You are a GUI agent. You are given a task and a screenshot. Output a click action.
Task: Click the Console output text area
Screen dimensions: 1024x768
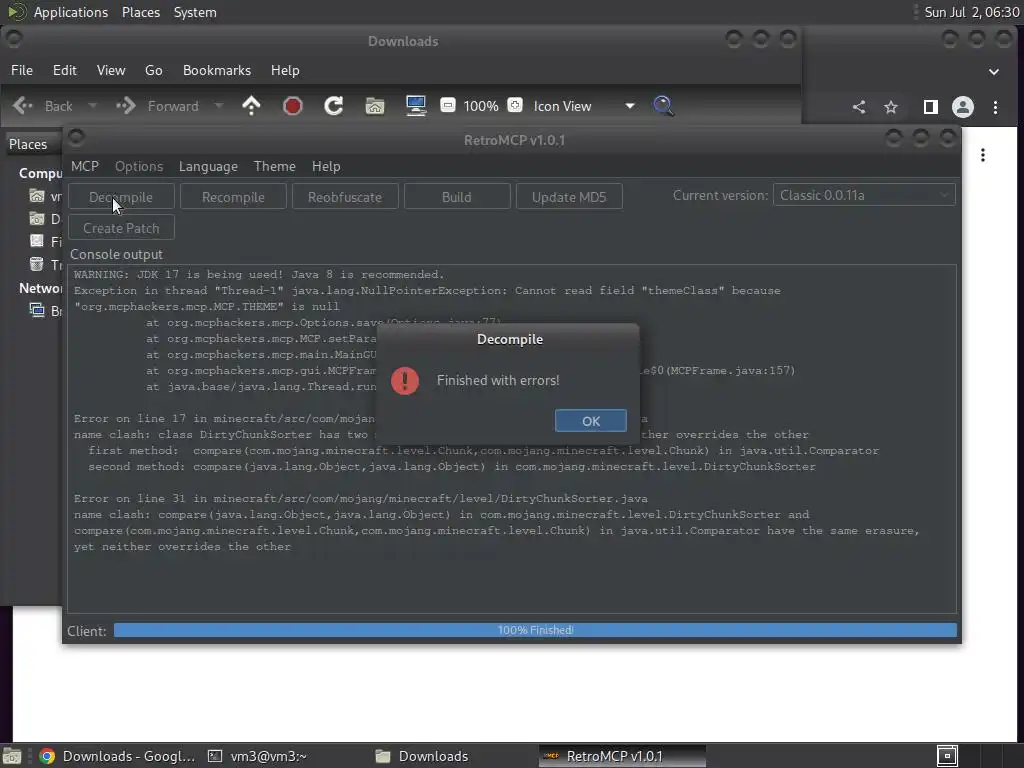pos(512,439)
